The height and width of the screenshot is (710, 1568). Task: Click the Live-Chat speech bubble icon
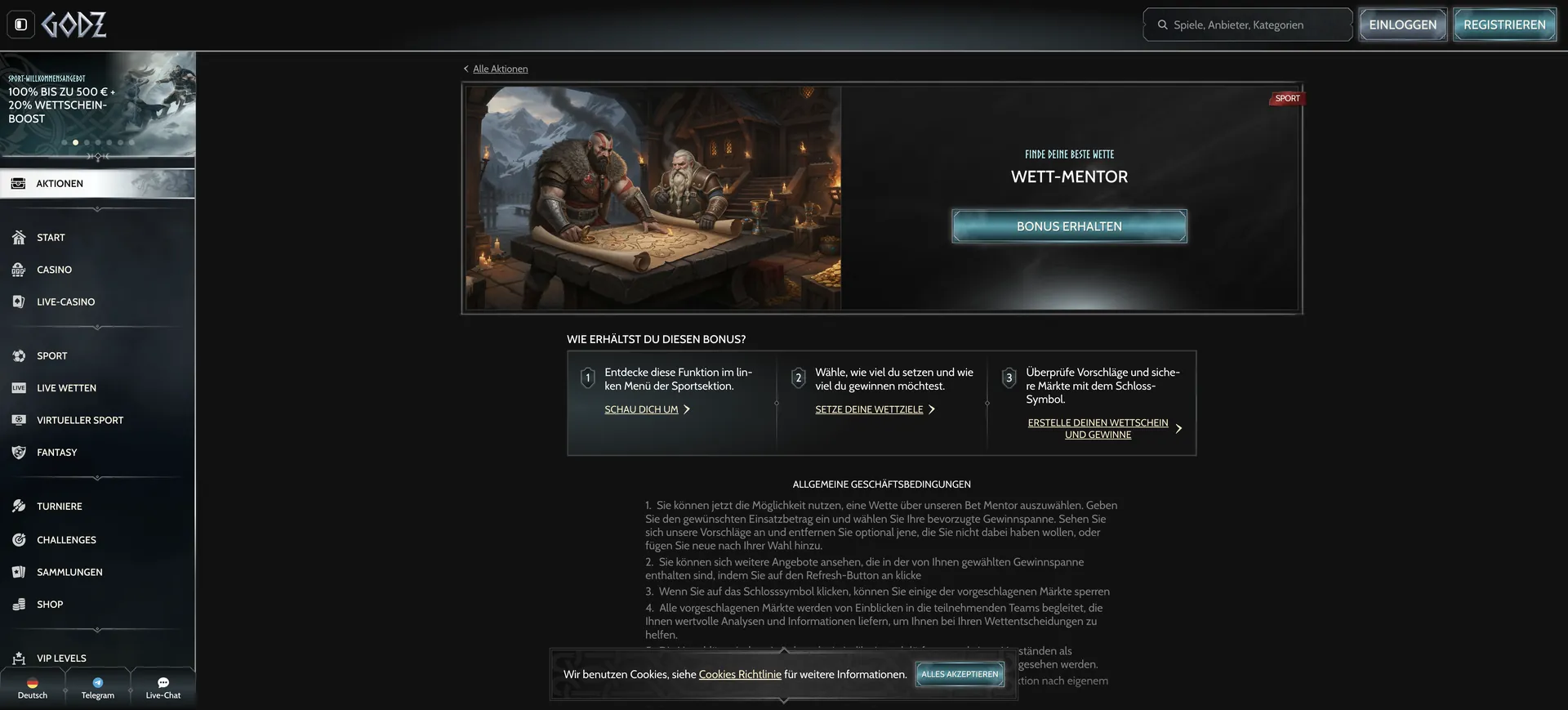point(163,683)
